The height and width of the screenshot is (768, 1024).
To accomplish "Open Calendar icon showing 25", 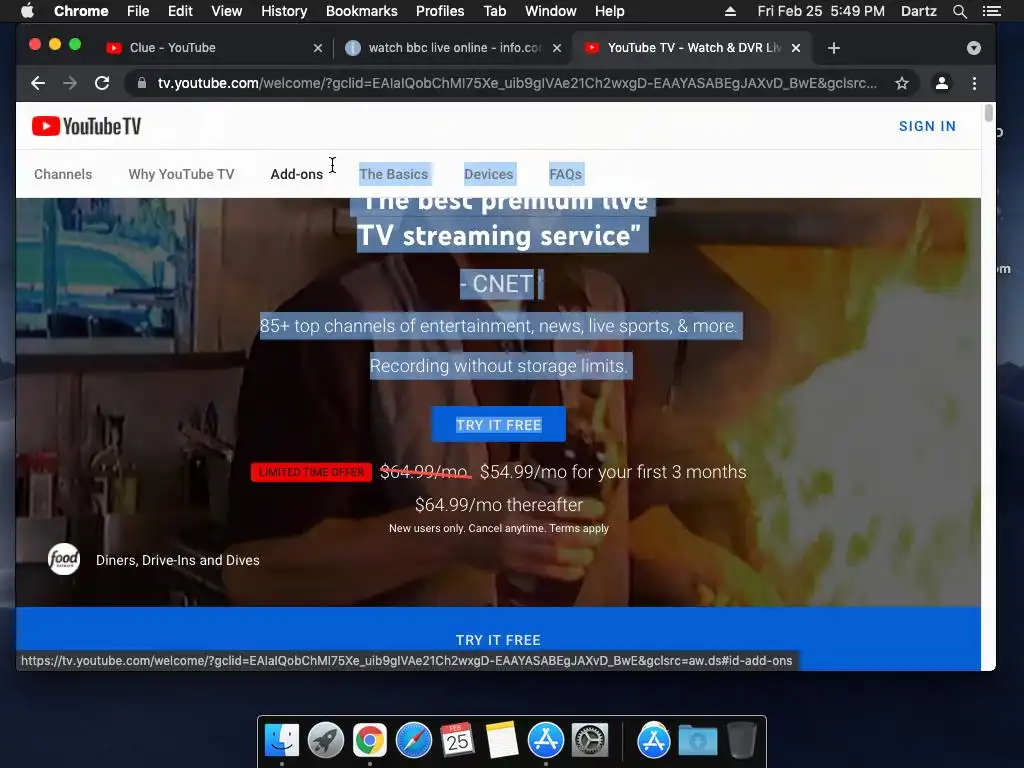I will tap(457, 740).
